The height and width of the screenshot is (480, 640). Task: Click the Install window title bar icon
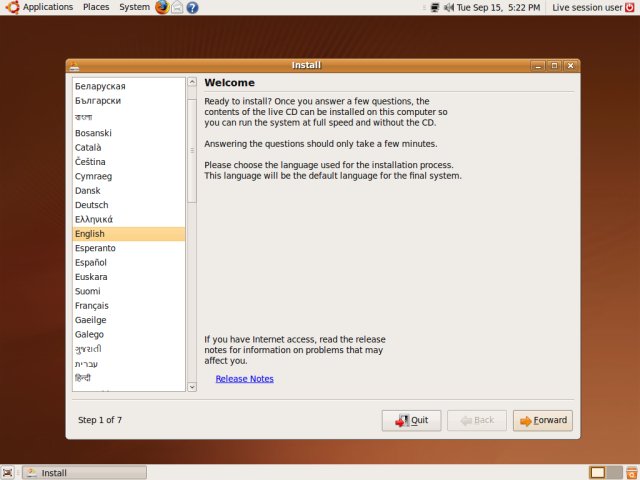[74, 66]
